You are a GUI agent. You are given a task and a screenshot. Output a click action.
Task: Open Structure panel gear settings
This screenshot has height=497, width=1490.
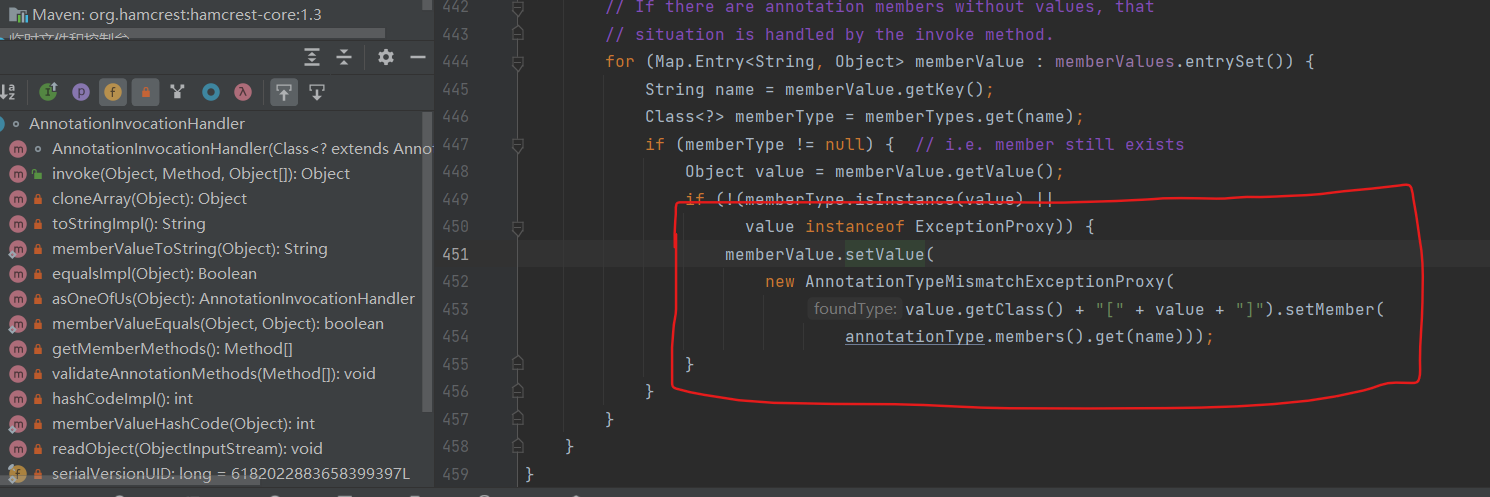386,57
